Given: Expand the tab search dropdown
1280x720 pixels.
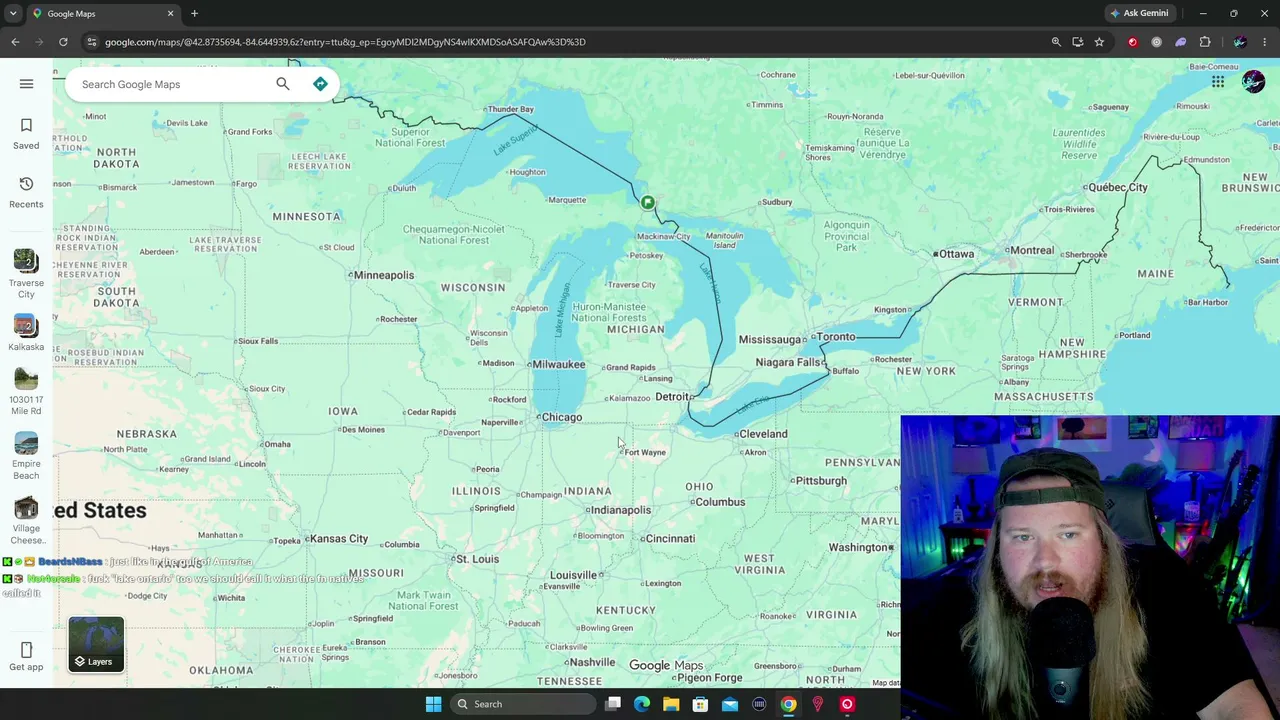Looking at the screenshot, I should (x=13, y=13).
